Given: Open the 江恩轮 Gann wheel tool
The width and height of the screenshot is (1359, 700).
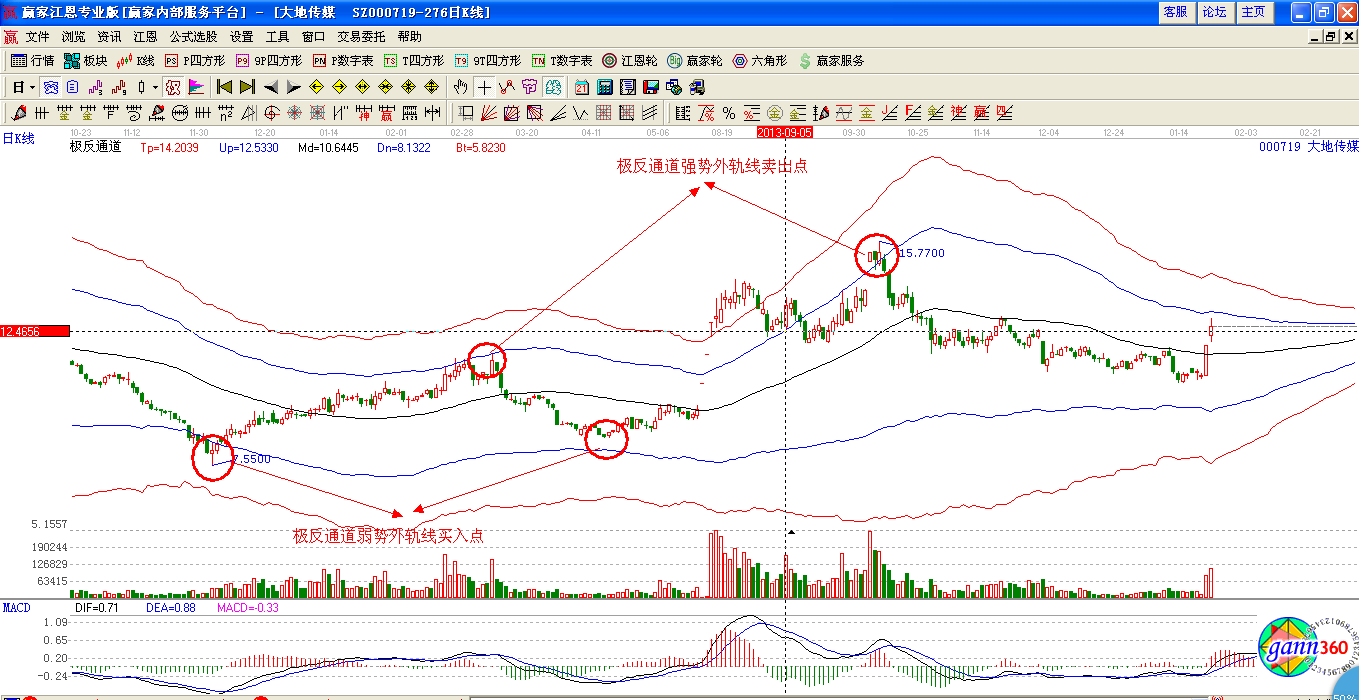Looking at the screenshot, I should point(630,61).
